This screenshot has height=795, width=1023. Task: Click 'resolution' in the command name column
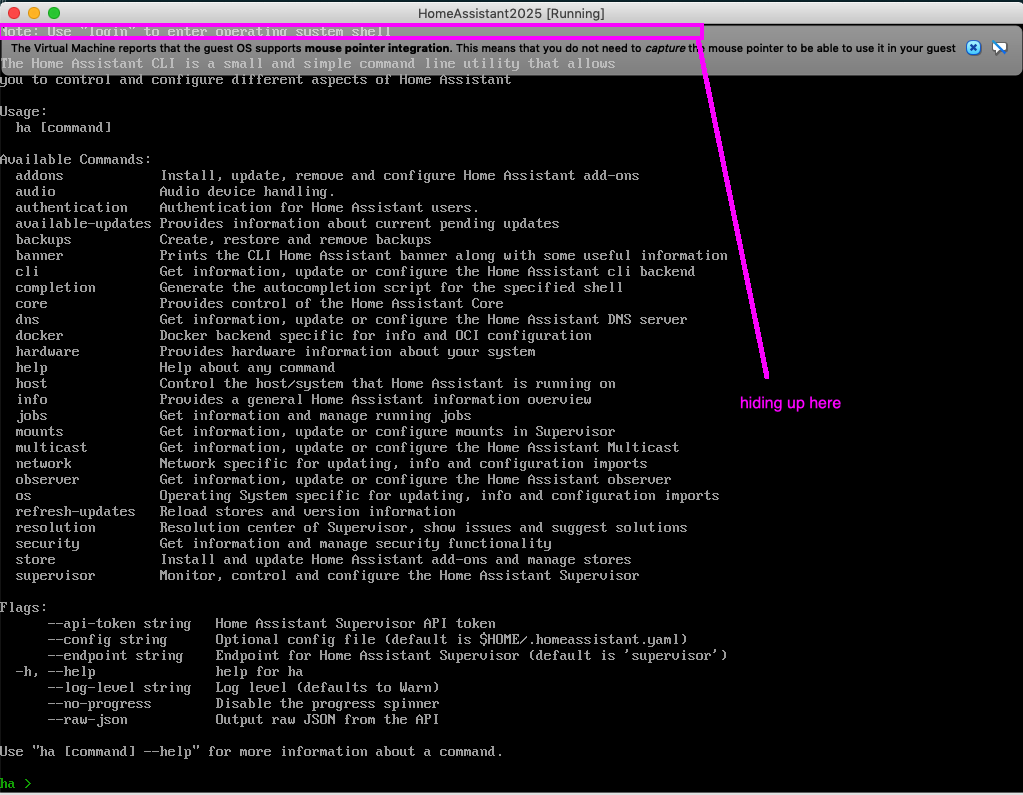tap(55, 527)
